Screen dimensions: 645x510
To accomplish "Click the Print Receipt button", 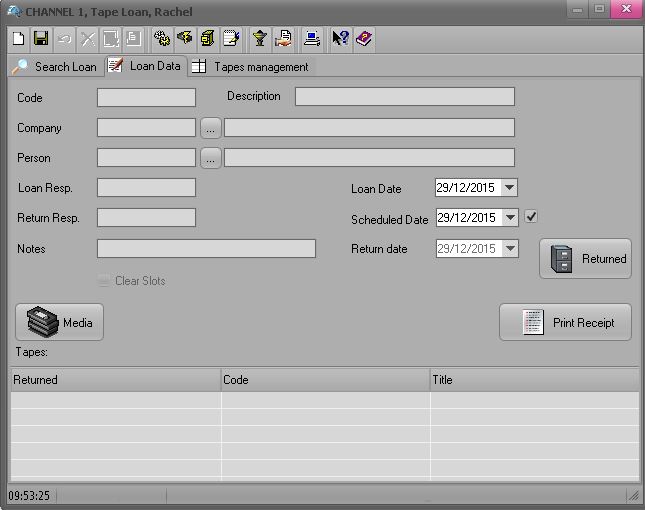I will [565, 322].
